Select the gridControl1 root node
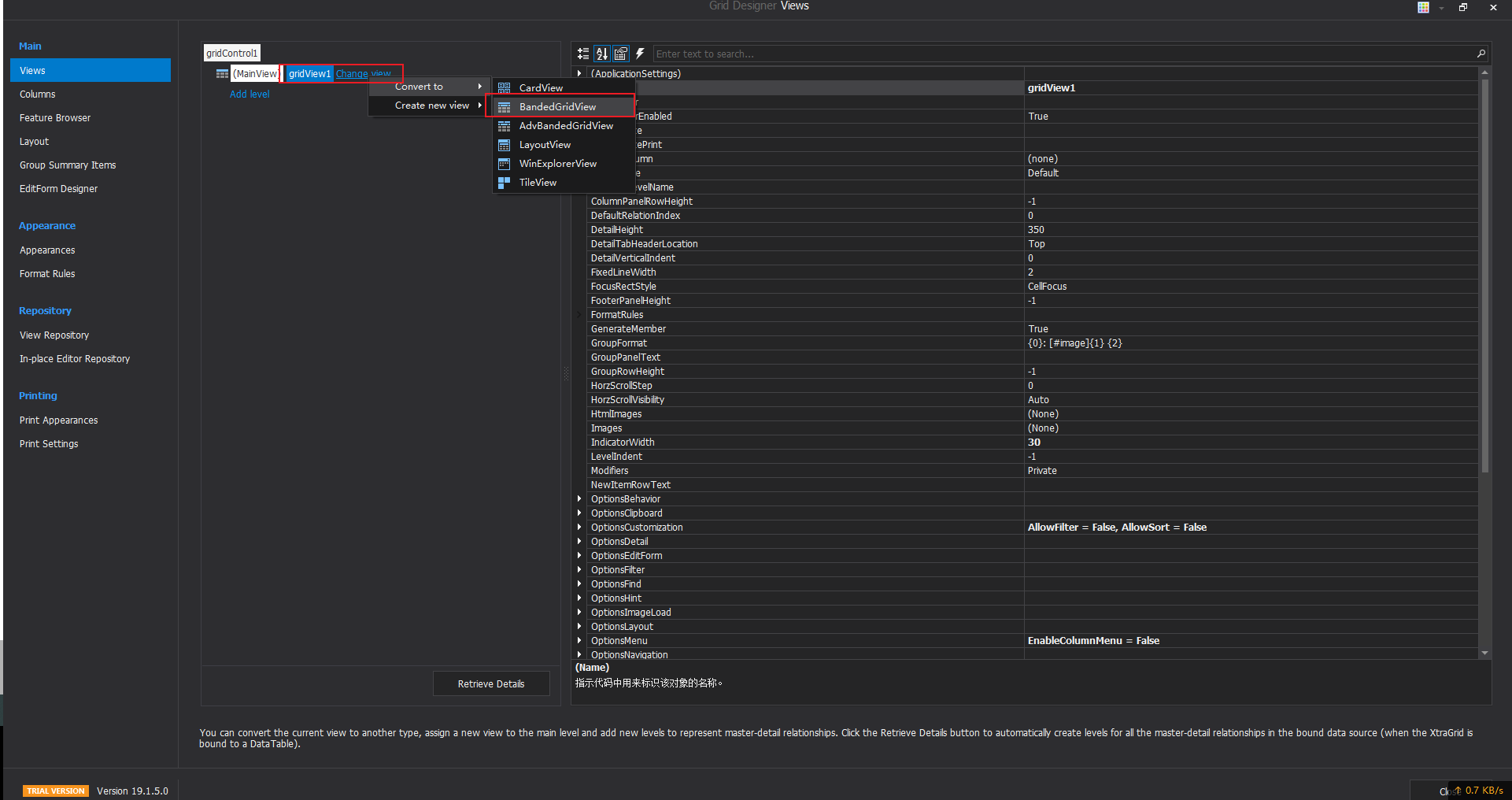Image resolution: width=1512 pixels, height=800 pixels. [x=231, y=53]
